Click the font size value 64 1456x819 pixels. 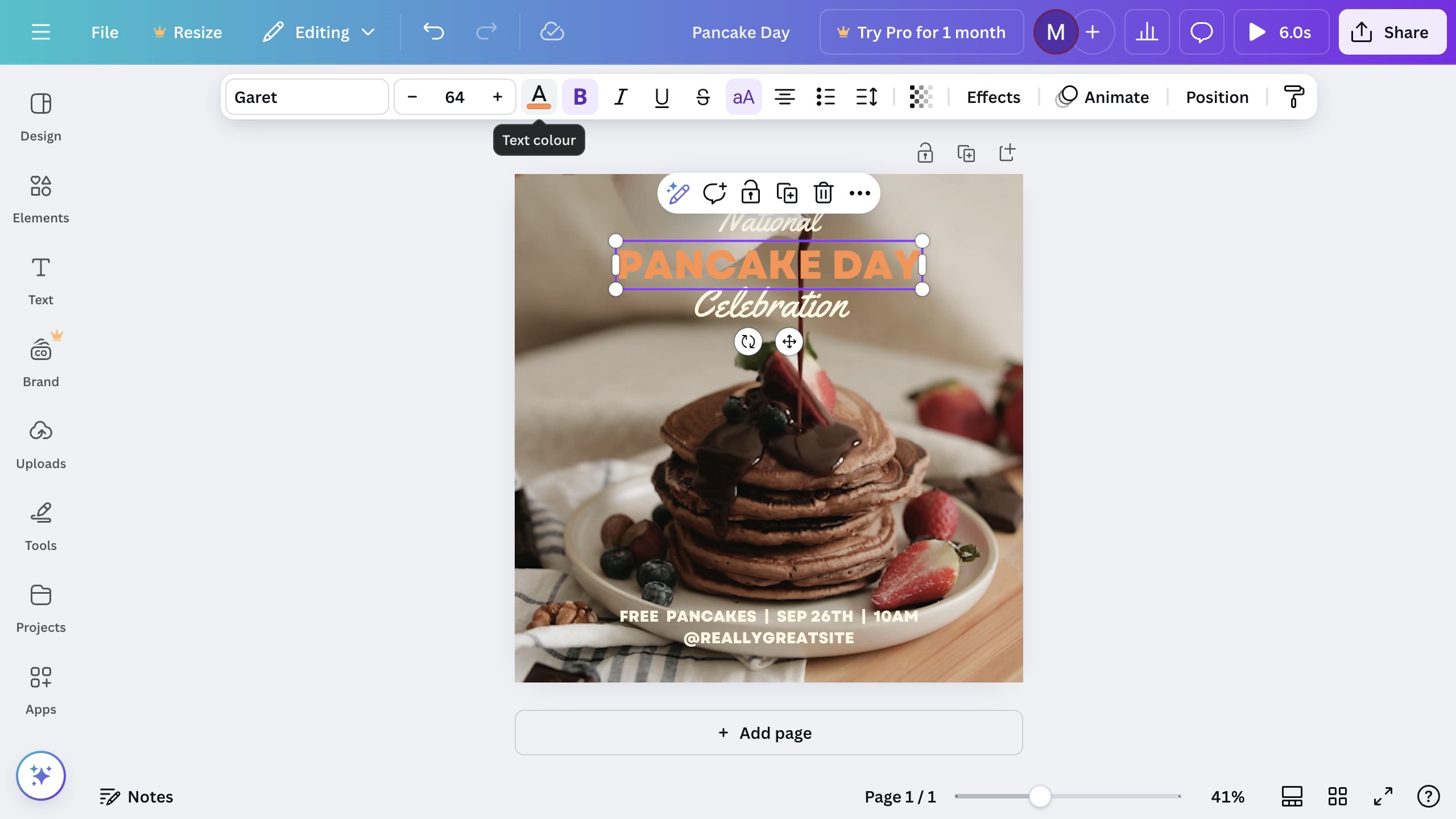coord(454,97)
